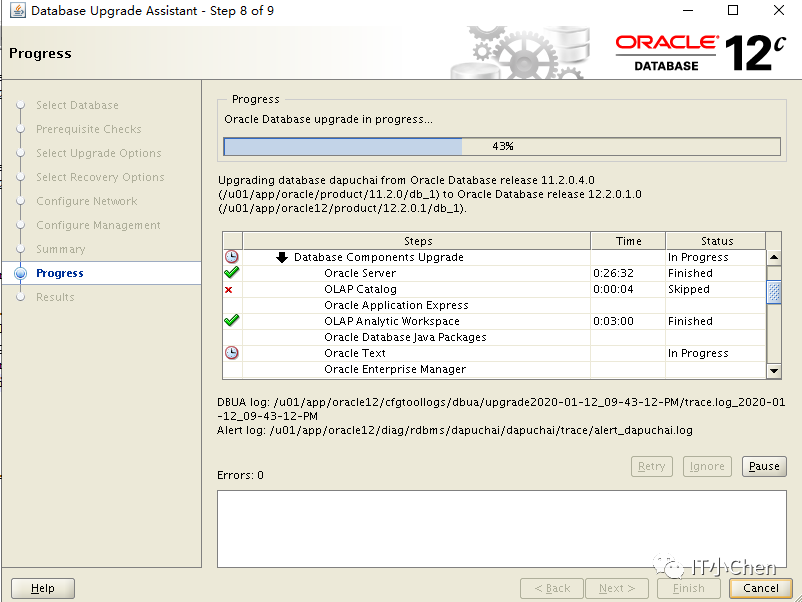Click the Progress step bullet in sidebar
This screenshot has width=802, height=602.
click(x=20, y=273)
